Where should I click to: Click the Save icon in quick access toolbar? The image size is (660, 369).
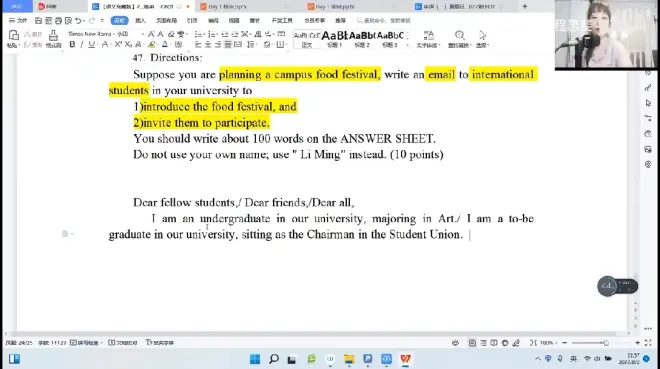[38, 21]
